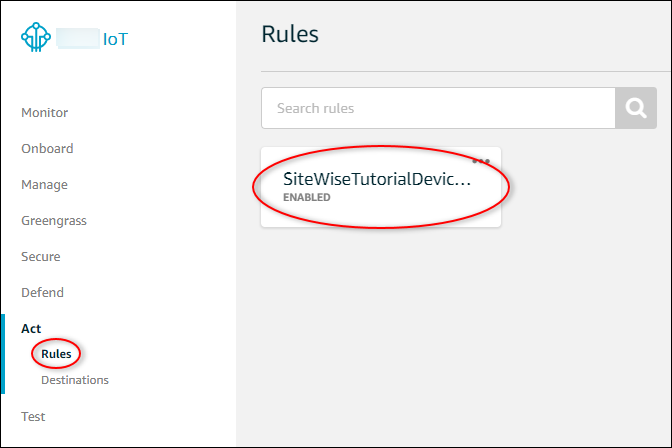Image resolution: width=672 pixels, height=448 pixels.
Task: Click the IoT service name in the header
Action: click(115, 39)
